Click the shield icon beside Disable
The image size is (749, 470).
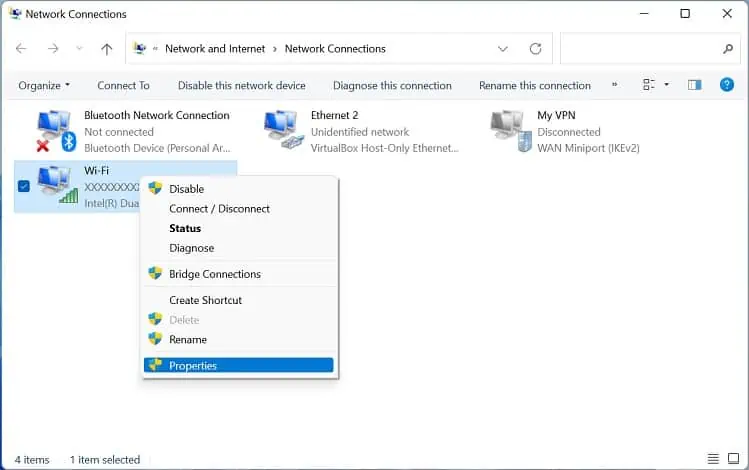[155, 188]
